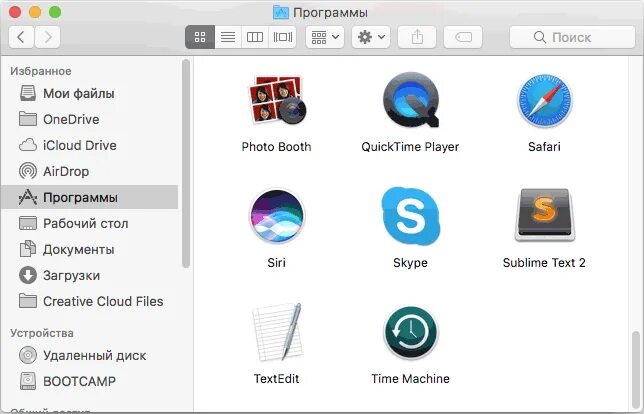Click the sidebar scrollbar
The width and height of the screenshot is (644, 414).
pyautogui.click(x=186, y=163)
